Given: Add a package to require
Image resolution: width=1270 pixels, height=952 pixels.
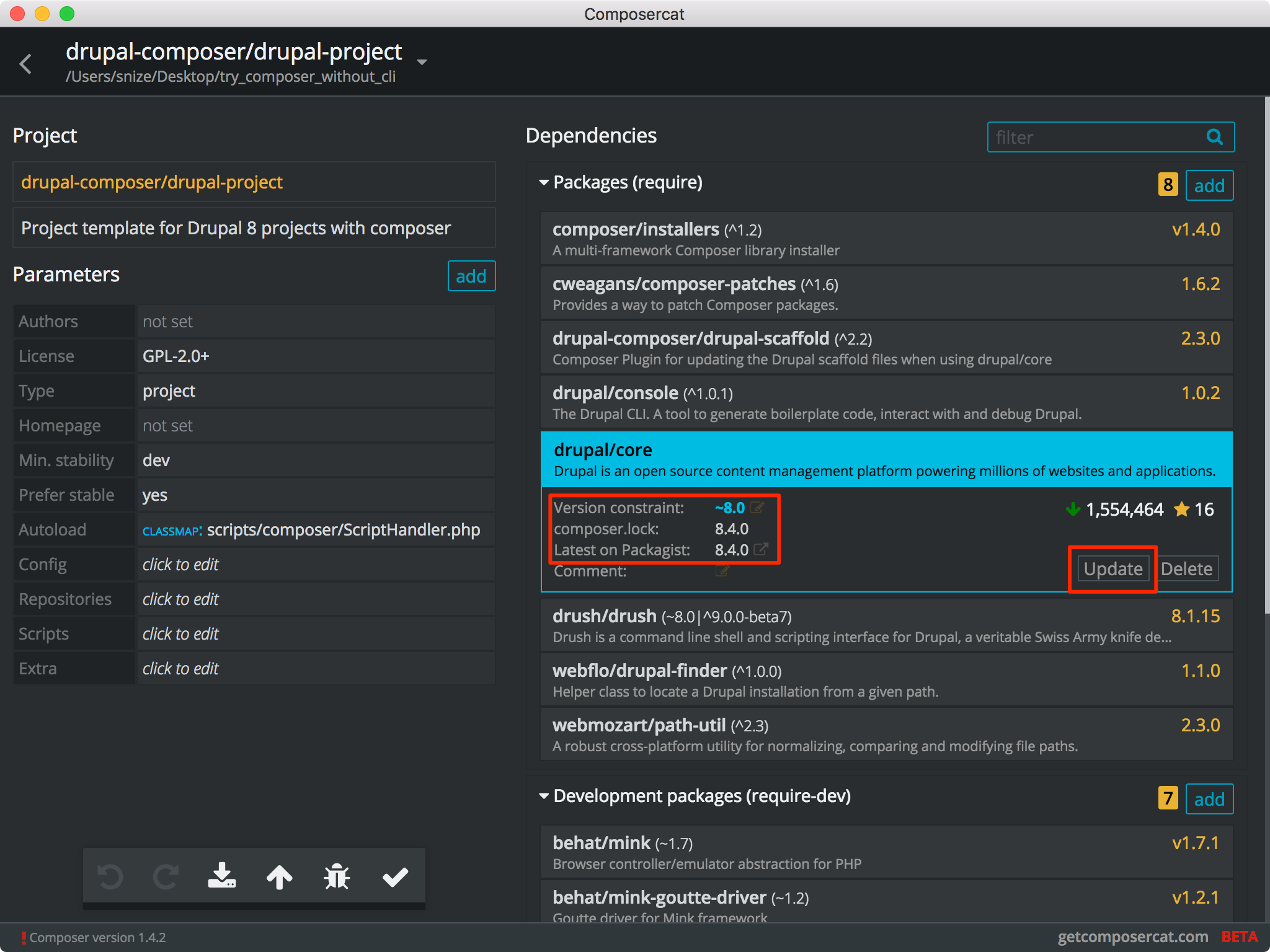Looking at the screenshot, I should 1209,185.
